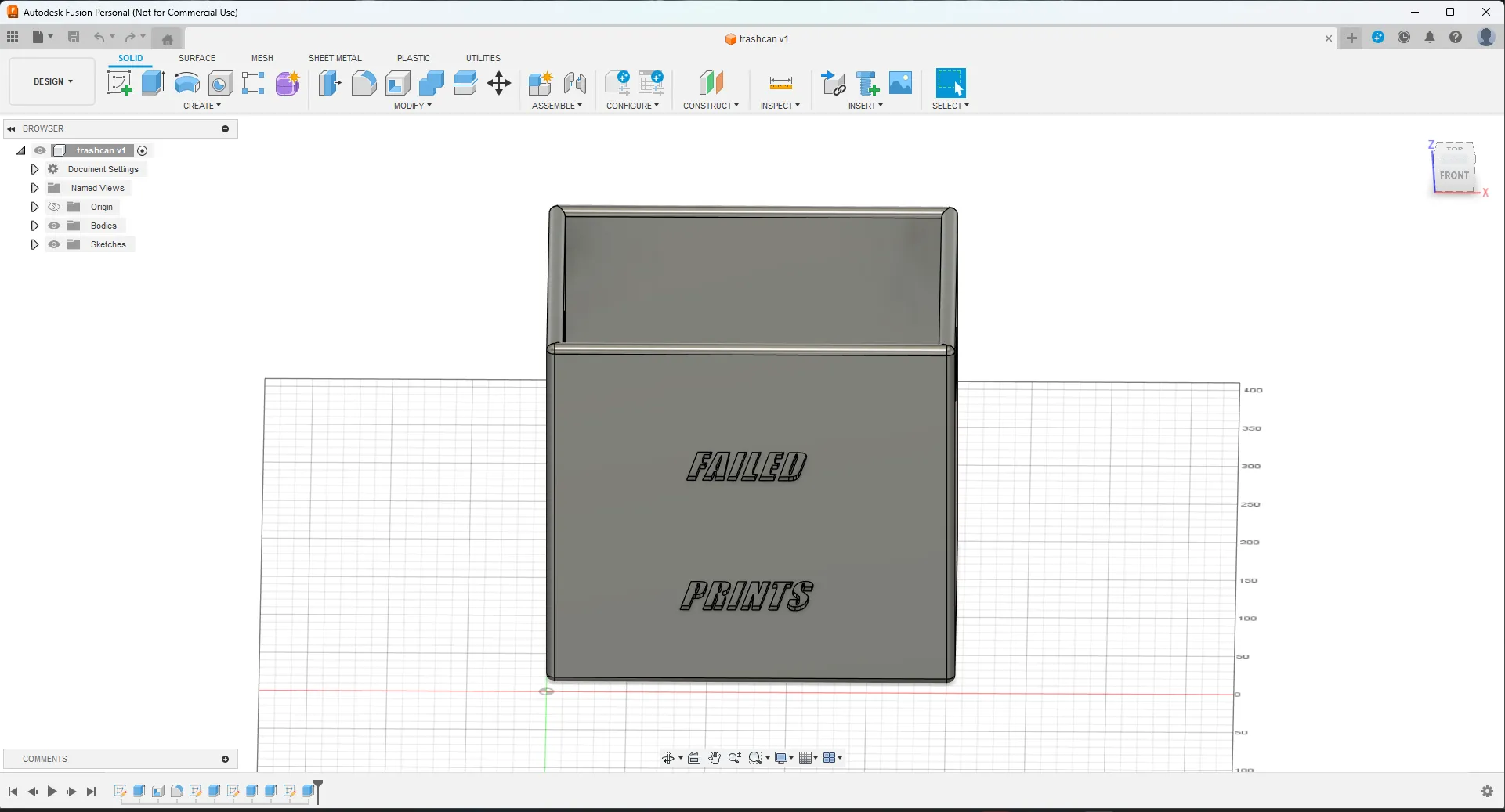Select the Revolve tool
Image resolution: width=1505 pixels, height=812 pixels.
coord(186,83)
